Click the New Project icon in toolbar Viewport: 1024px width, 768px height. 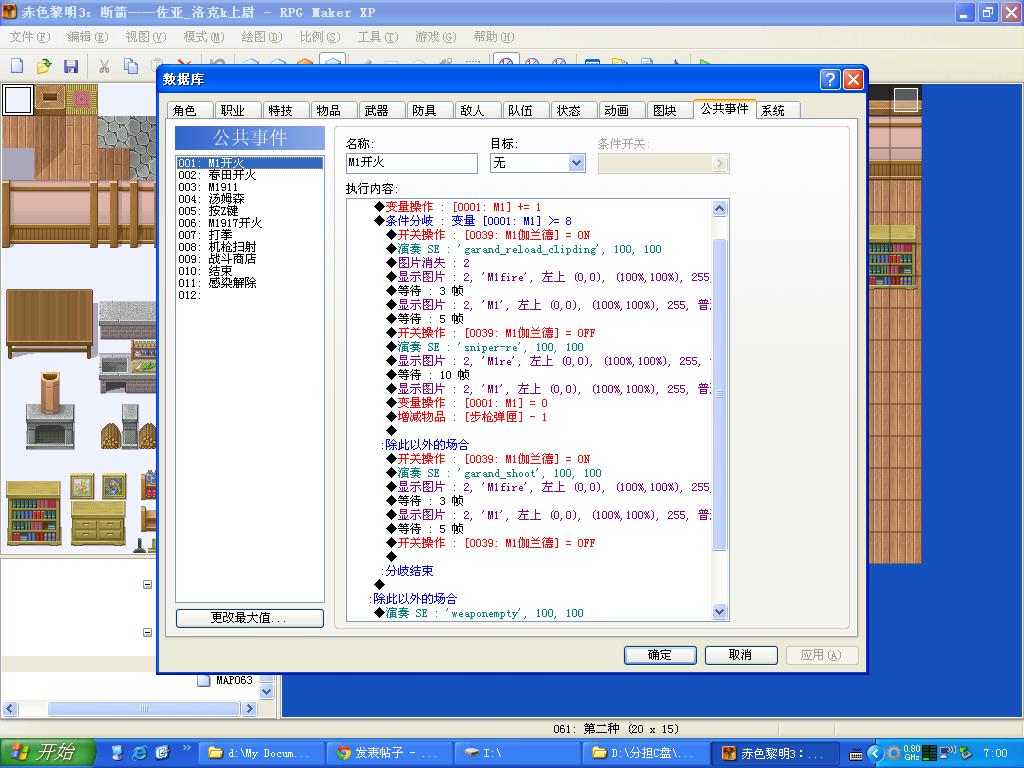click(18, 66)
